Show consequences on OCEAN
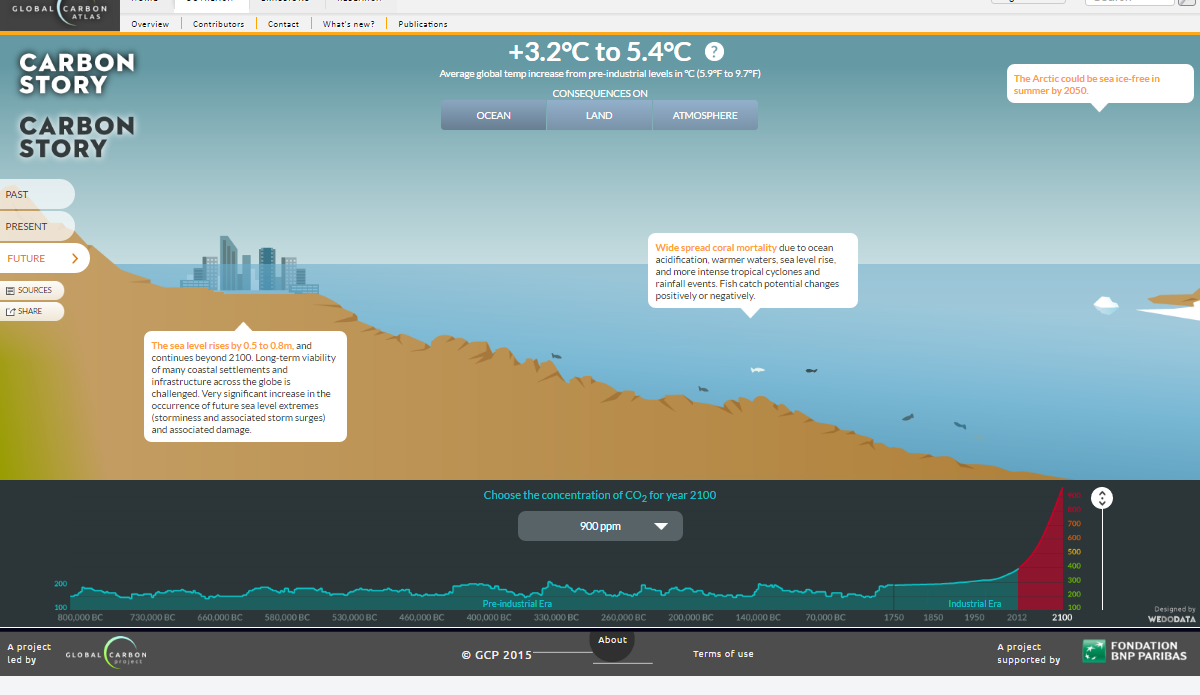Image resolution: width=1200 pixels, height=695 pixels. (493, 114)
